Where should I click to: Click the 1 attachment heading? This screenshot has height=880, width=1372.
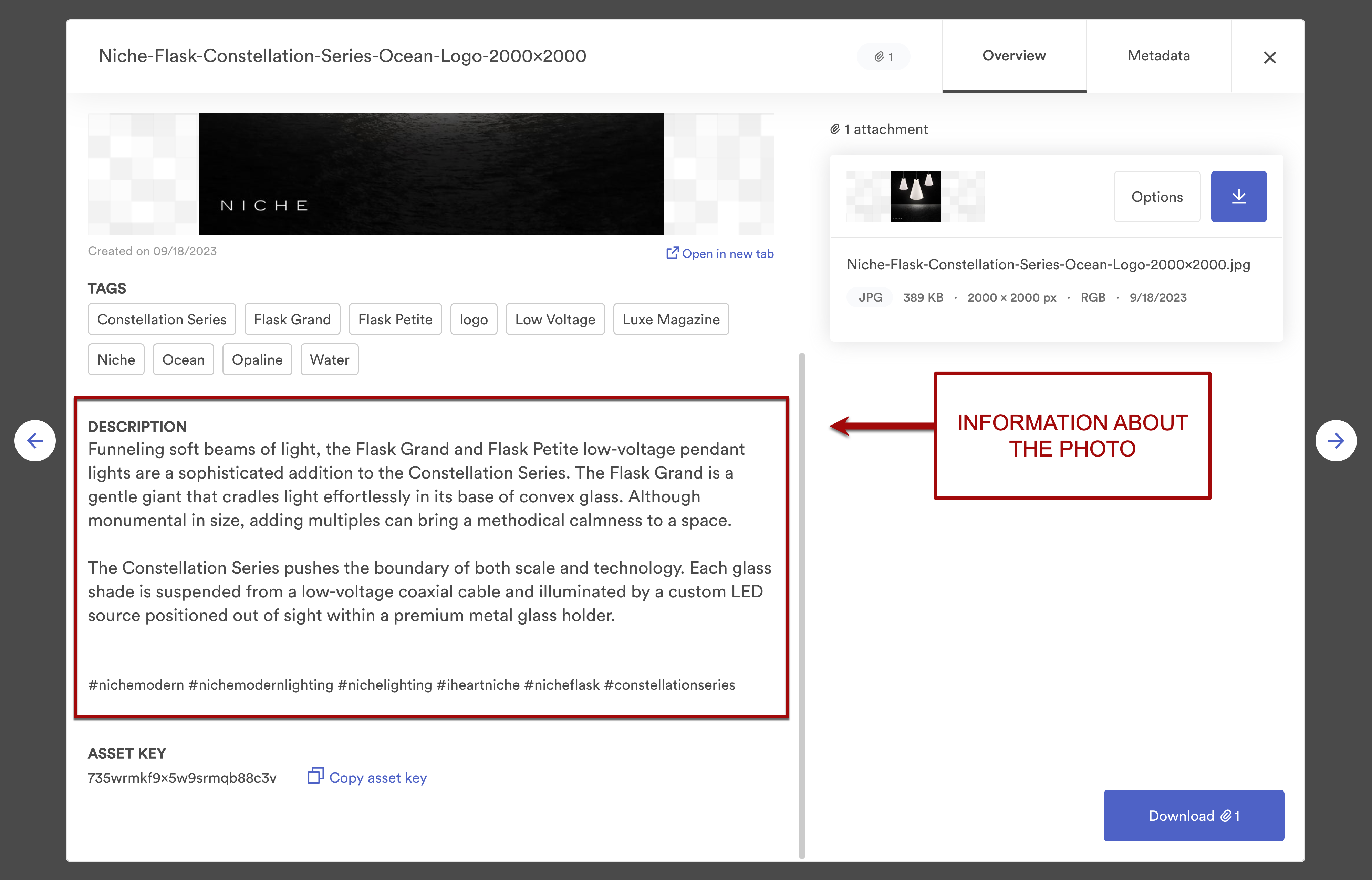[879, 129]
